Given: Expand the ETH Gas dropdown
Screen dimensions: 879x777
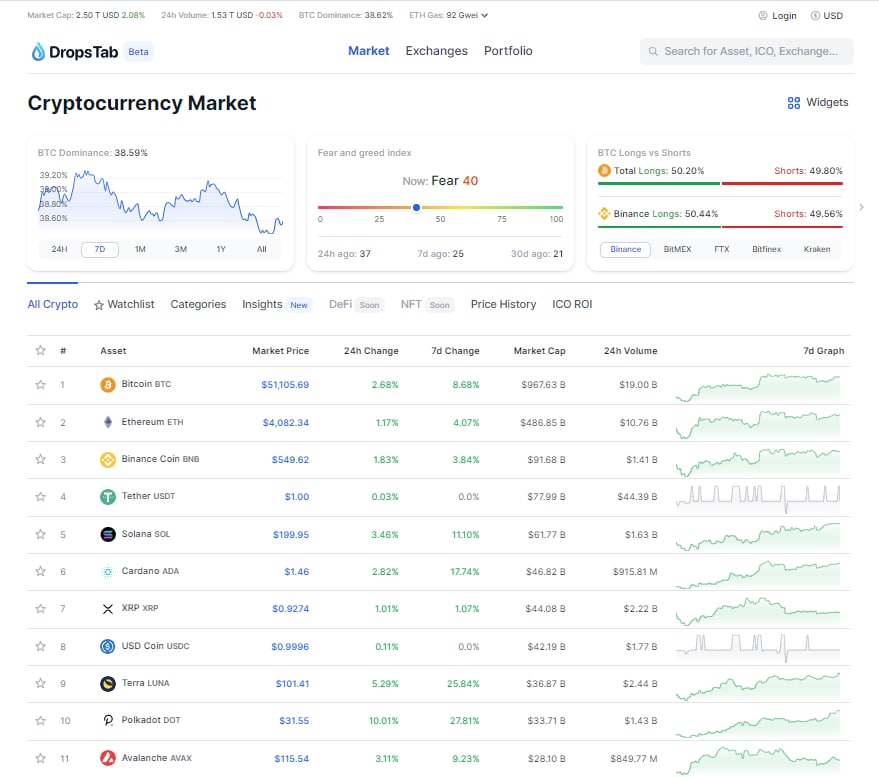Looking at the screenshot, I should point(484,16).
